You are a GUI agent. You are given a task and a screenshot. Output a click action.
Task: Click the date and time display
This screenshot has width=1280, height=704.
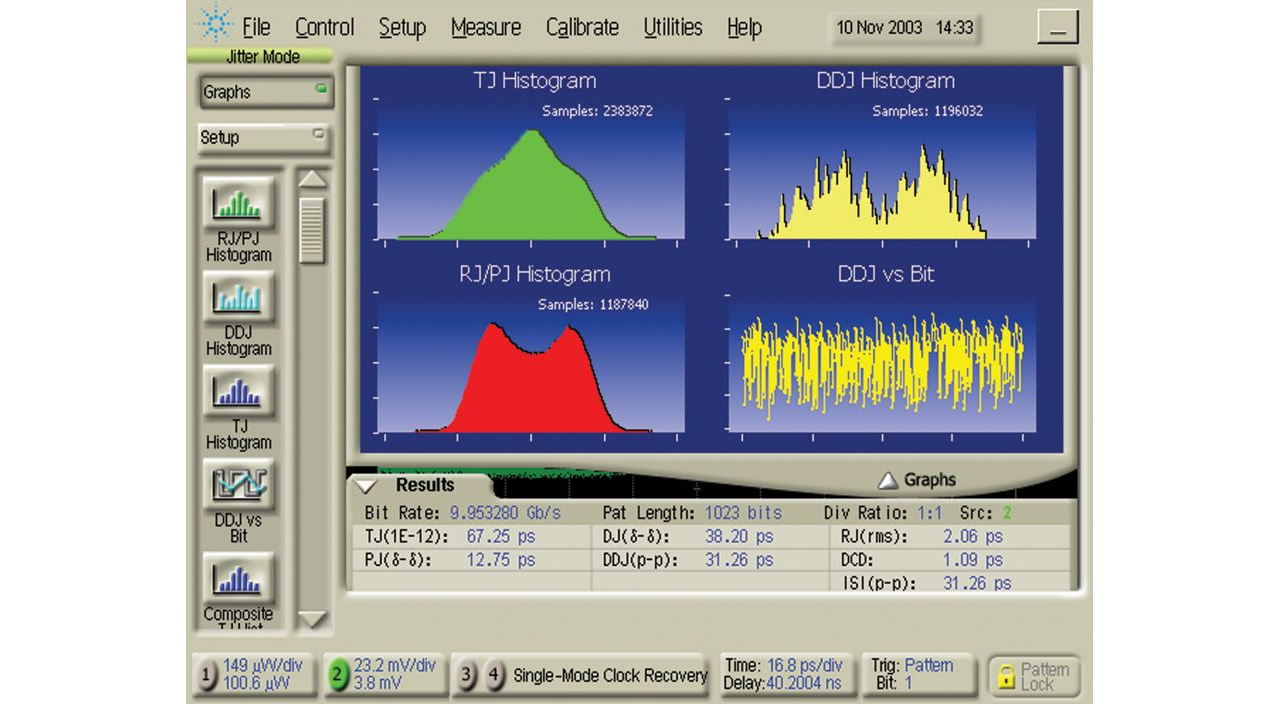click(x=905, y=28)
